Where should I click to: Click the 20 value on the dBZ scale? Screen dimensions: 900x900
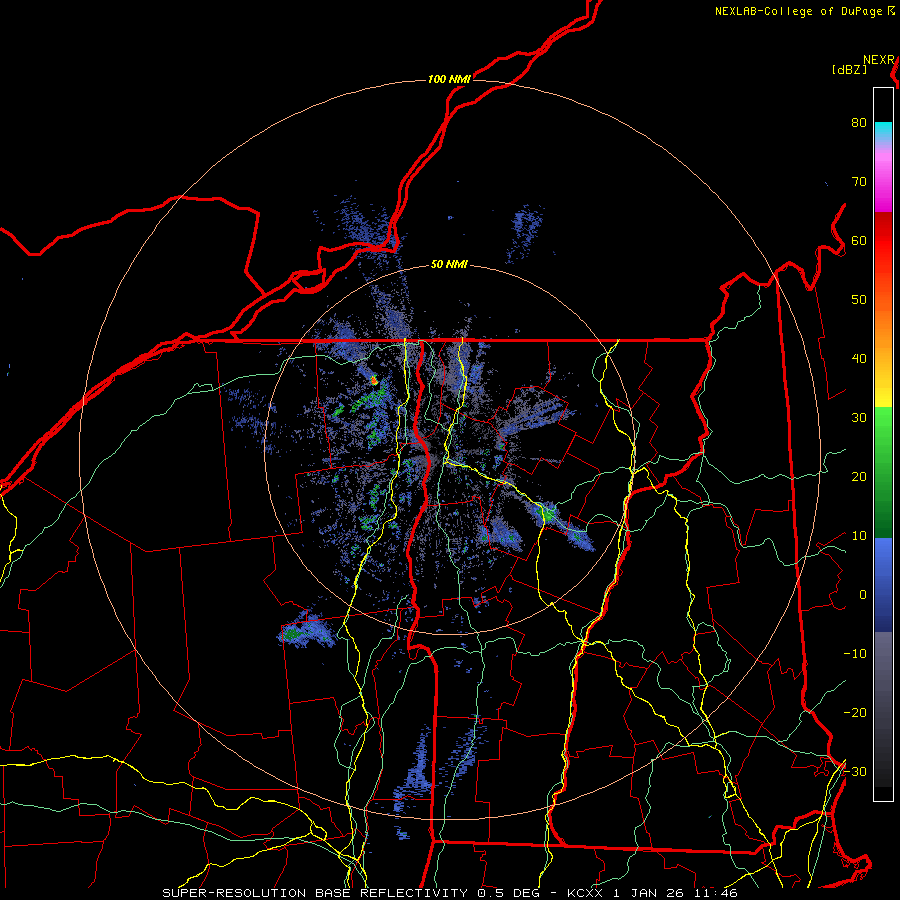(859, 477)
